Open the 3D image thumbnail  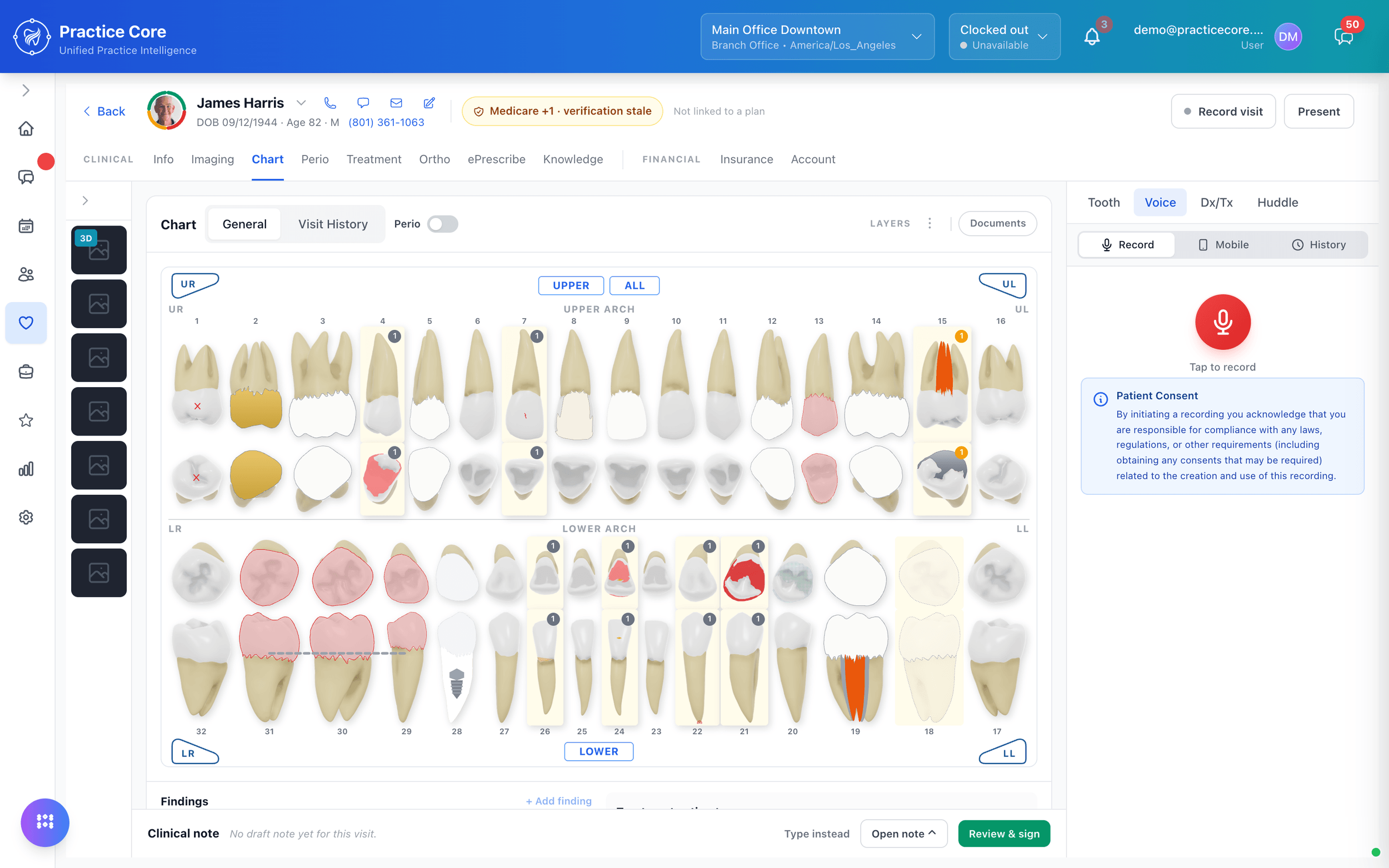[x=99, y=250]
